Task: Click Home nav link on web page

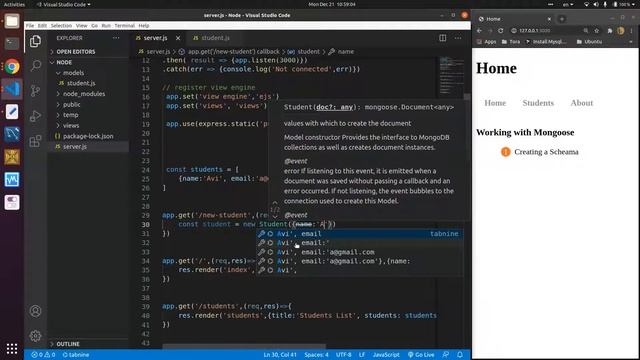Action: click(x=495, y=103)
